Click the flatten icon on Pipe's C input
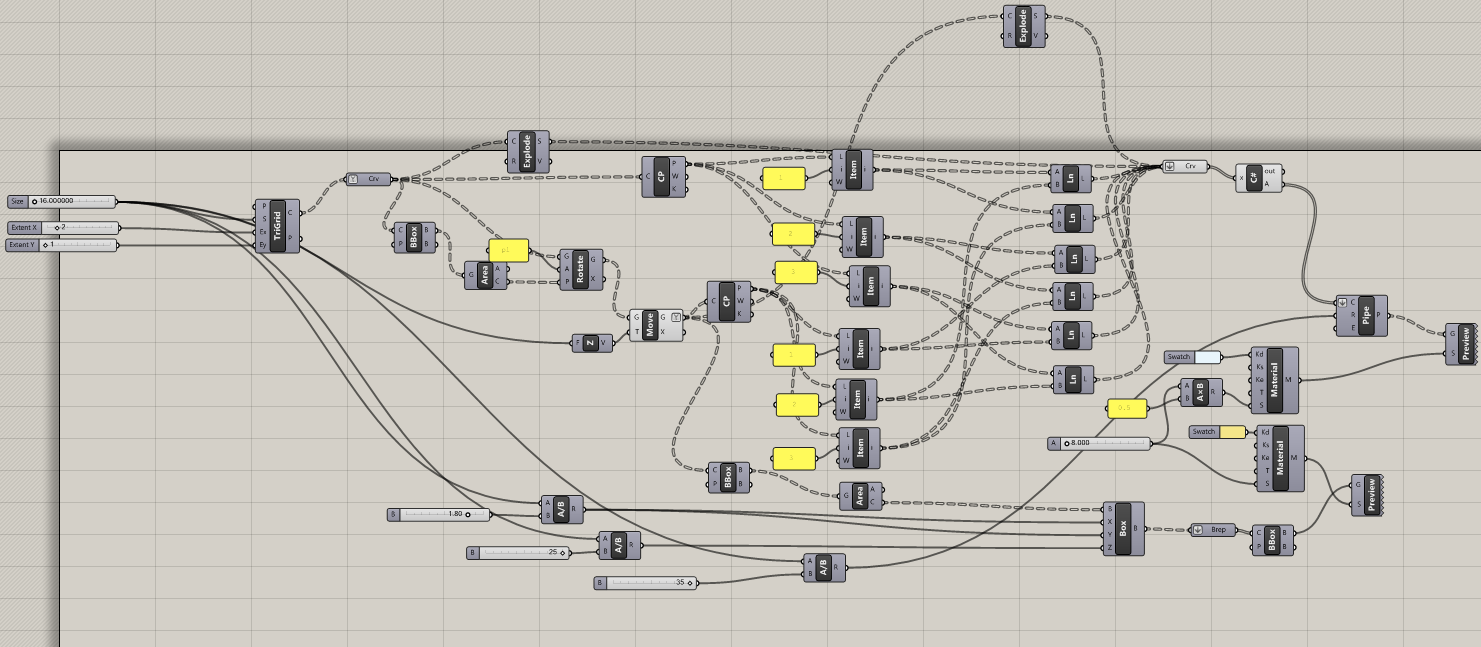Viewport: 1481px width, 647px height. point(1343,302)
